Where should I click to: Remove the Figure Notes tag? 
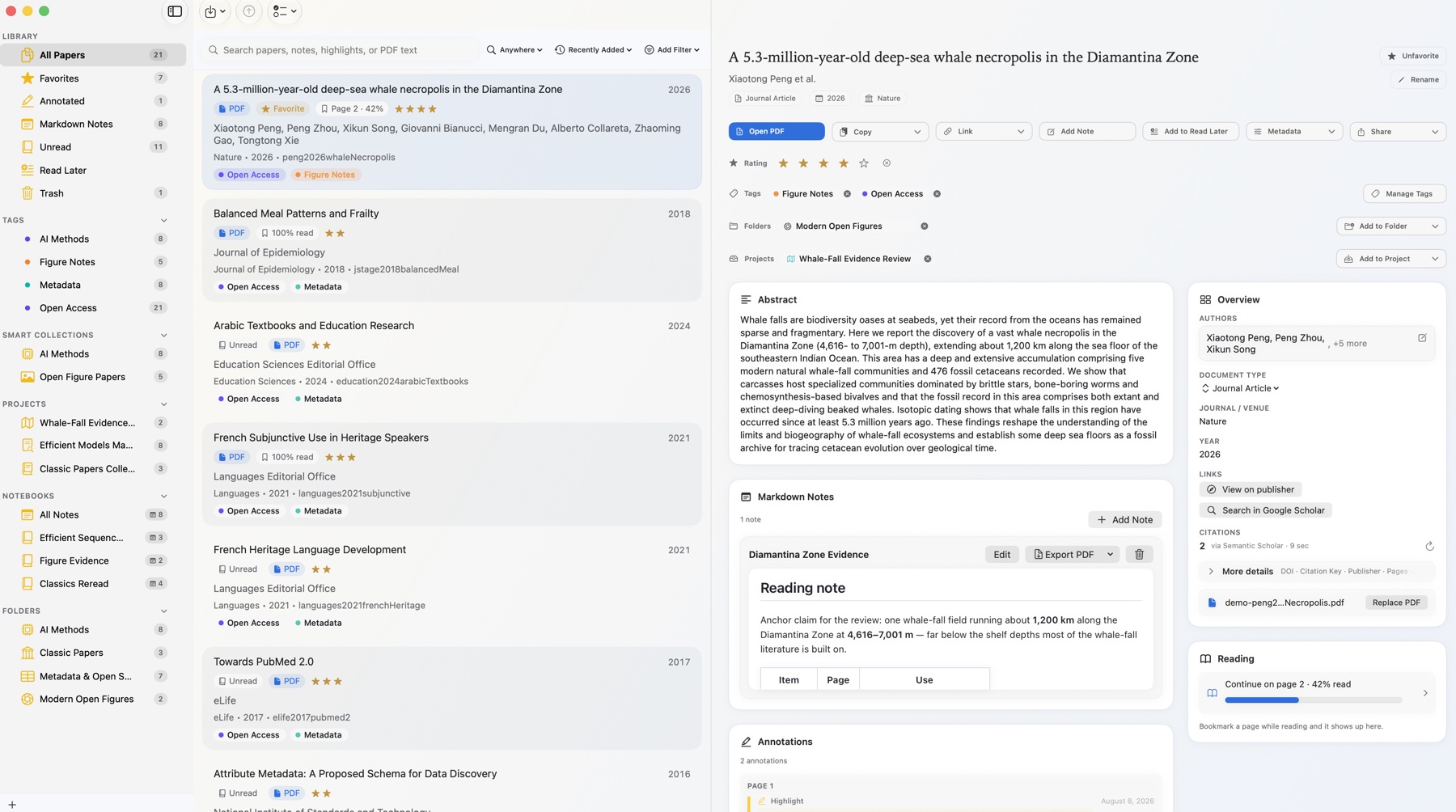point(847,194)
